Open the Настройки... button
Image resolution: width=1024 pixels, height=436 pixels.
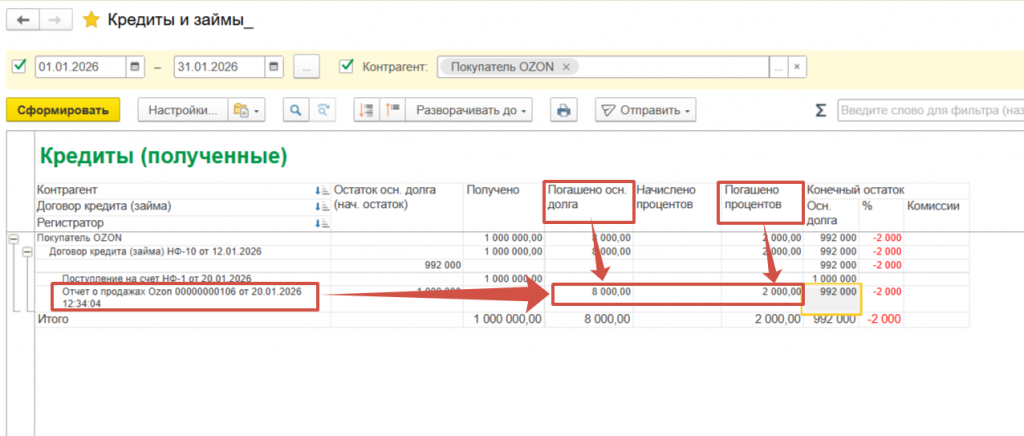182,110
